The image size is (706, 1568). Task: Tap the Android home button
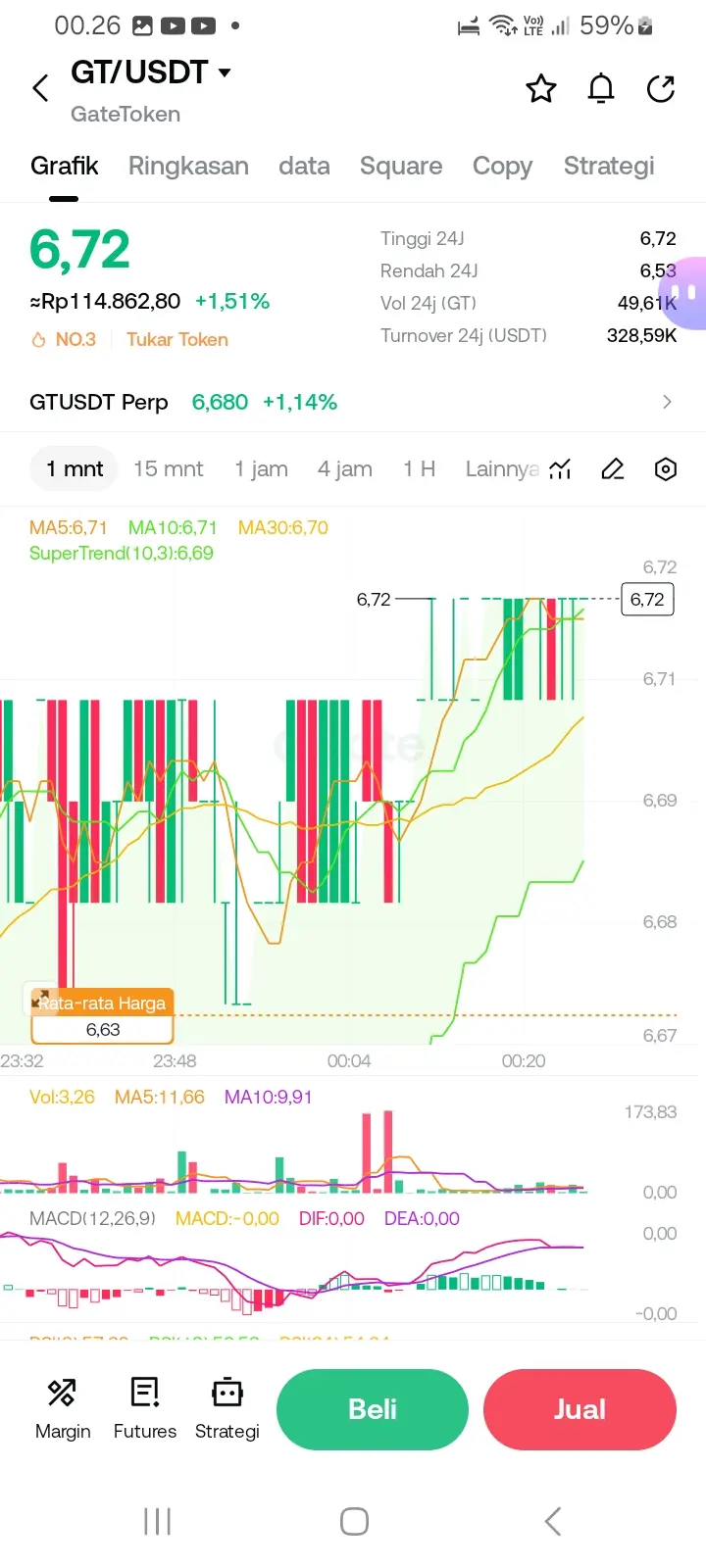pyautogui.click(x=354, y=1522)
